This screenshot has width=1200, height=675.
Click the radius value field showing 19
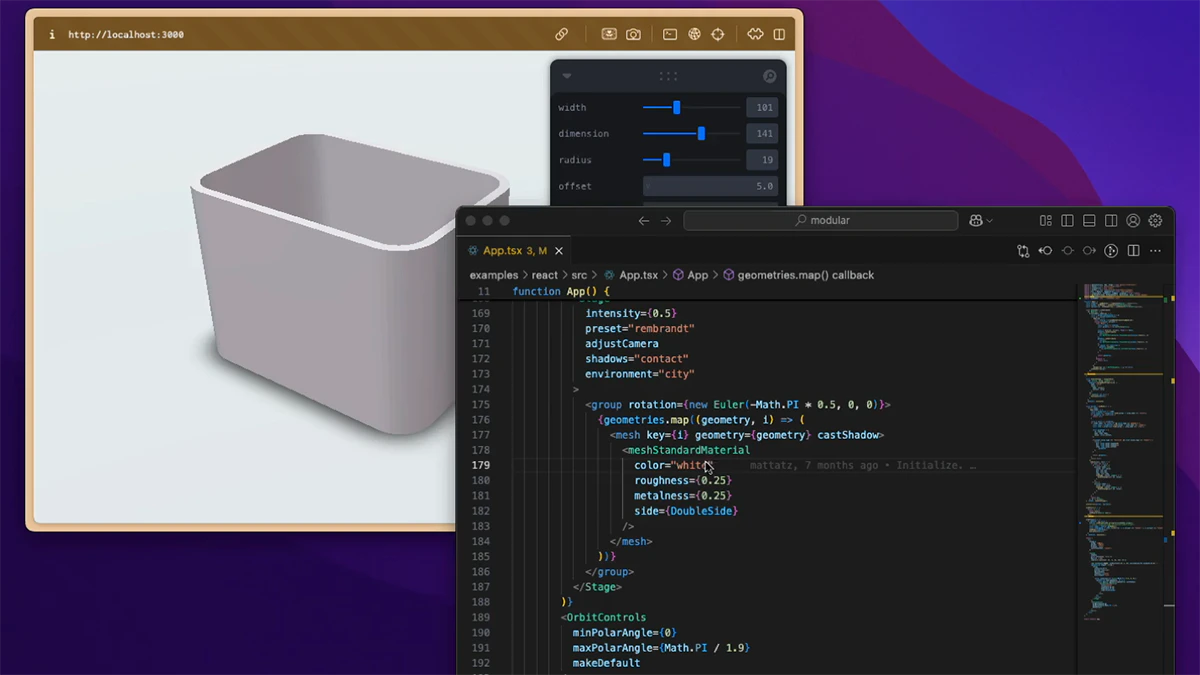pos(762,160)
